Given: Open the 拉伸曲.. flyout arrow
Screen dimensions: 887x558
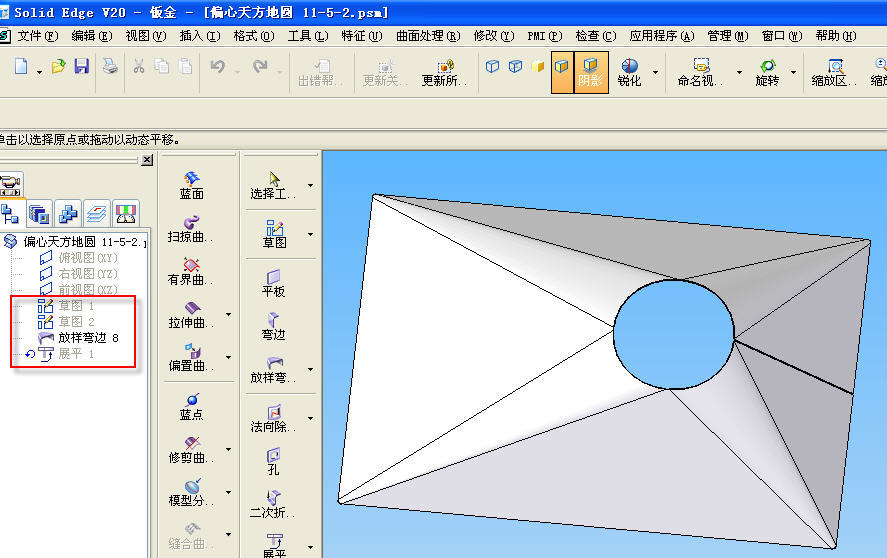Looking at the screenshot, I should point(229,314).
